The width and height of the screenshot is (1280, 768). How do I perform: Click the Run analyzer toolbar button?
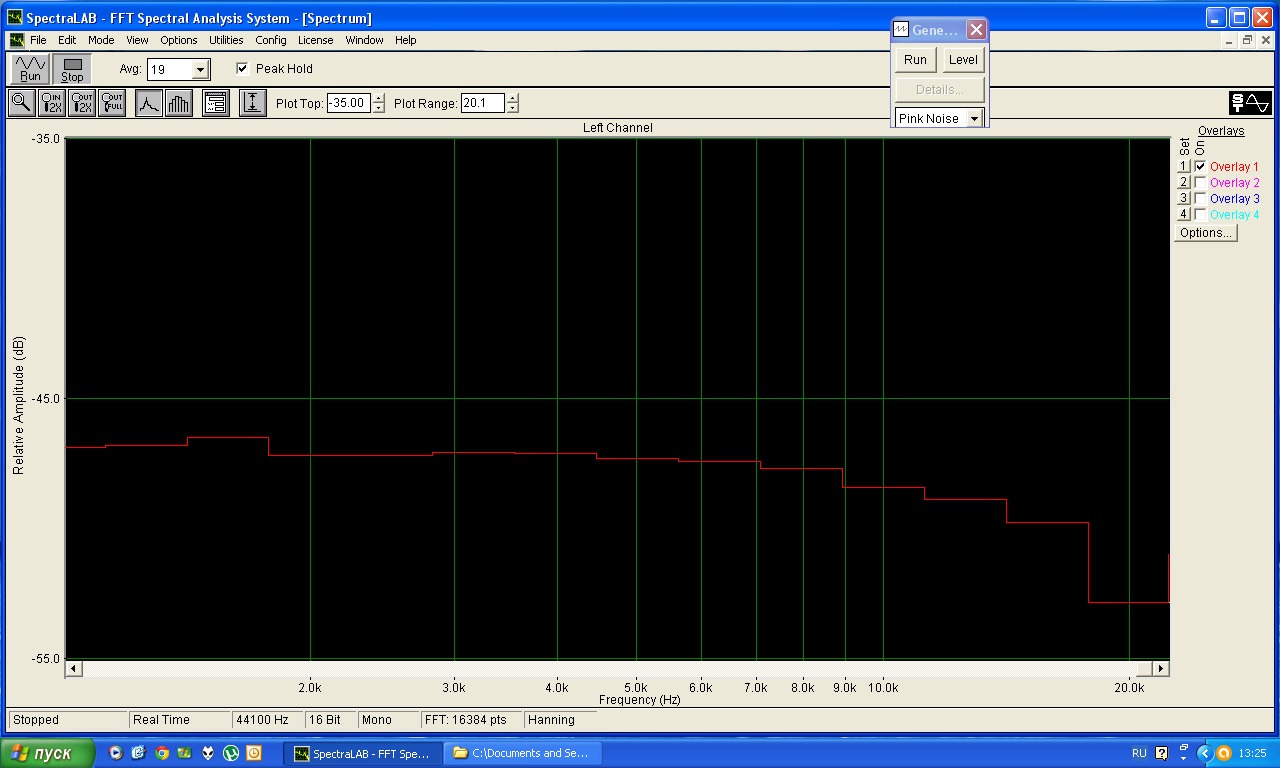(x=30, y=69)
